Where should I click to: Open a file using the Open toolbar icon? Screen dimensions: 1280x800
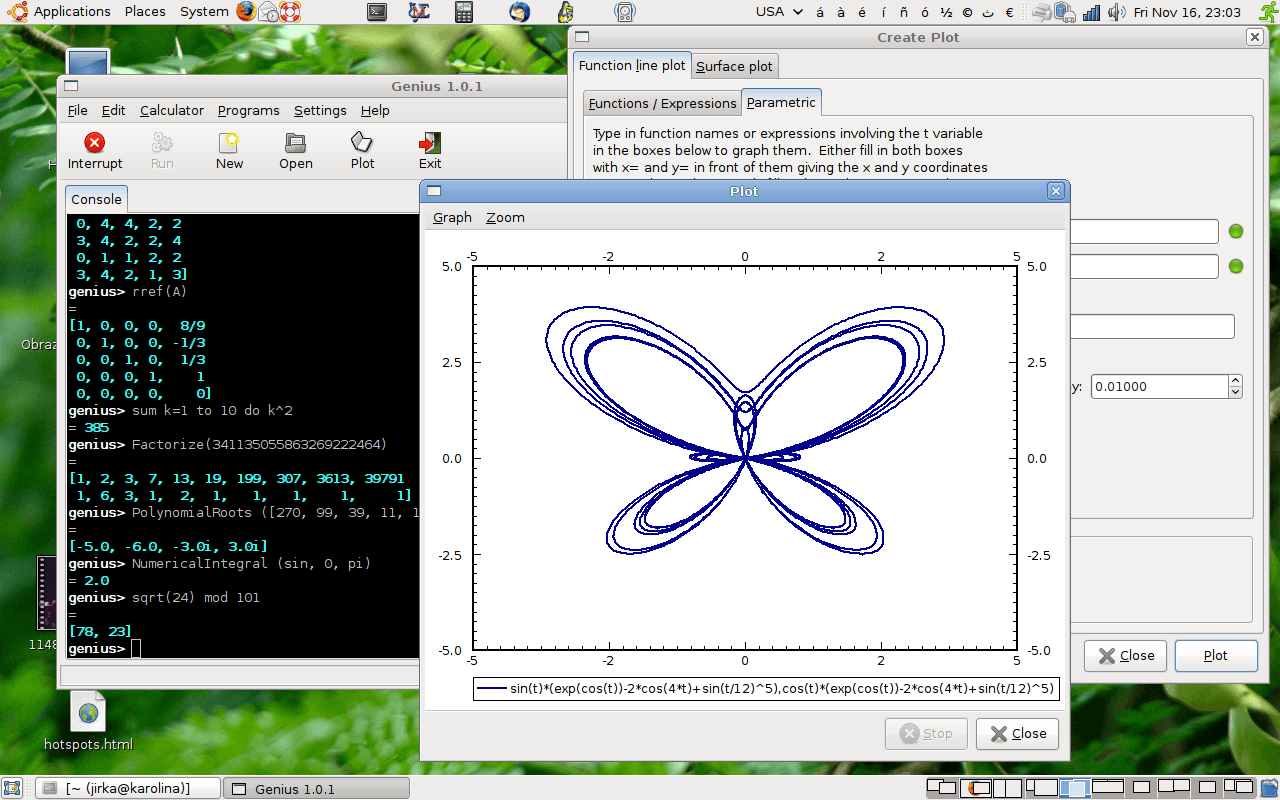coord(295,150)
